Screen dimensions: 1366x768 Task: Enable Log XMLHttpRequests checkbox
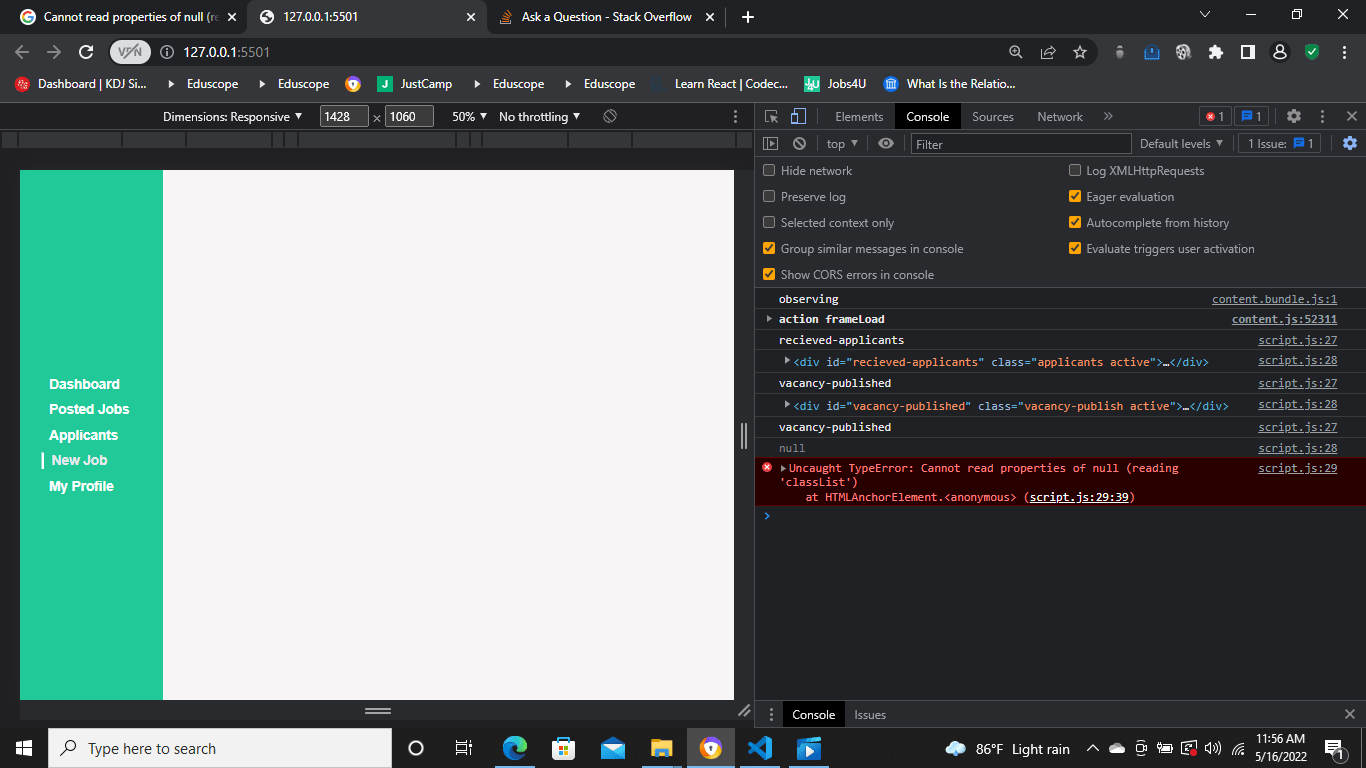tap(1075, 171)
